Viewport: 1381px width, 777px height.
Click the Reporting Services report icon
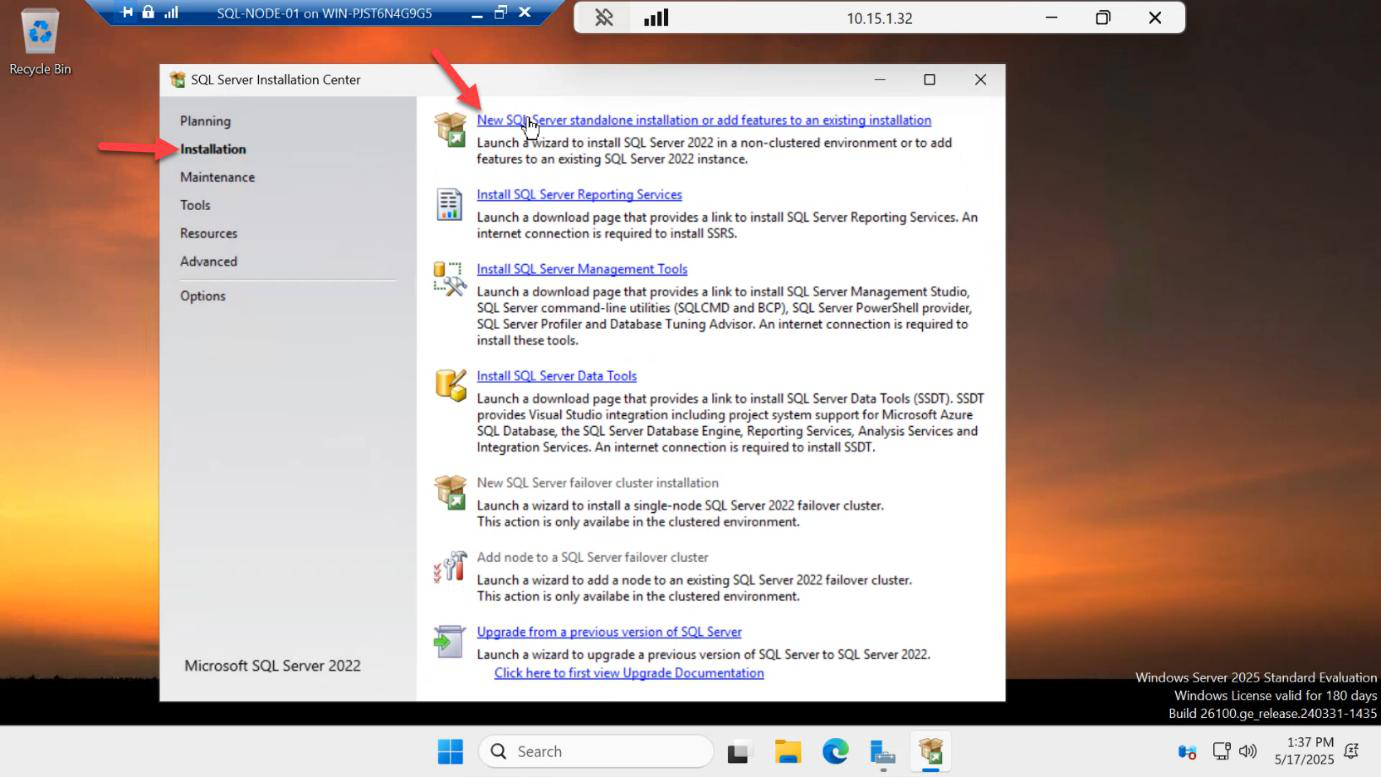(450, 204)
